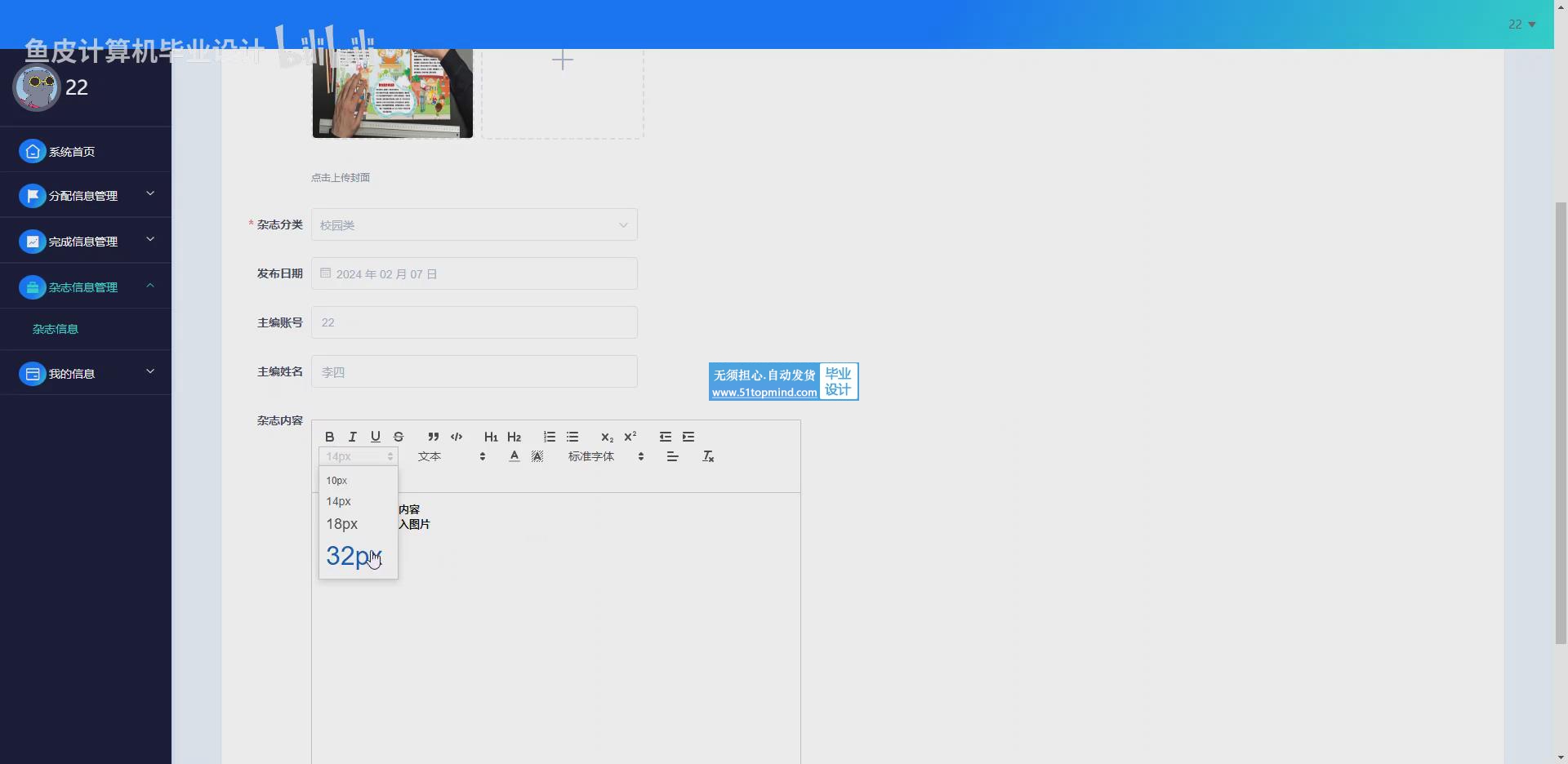Click the 系统首页 home icon
The image size is (1568, 764).
[x=33, y=151]
